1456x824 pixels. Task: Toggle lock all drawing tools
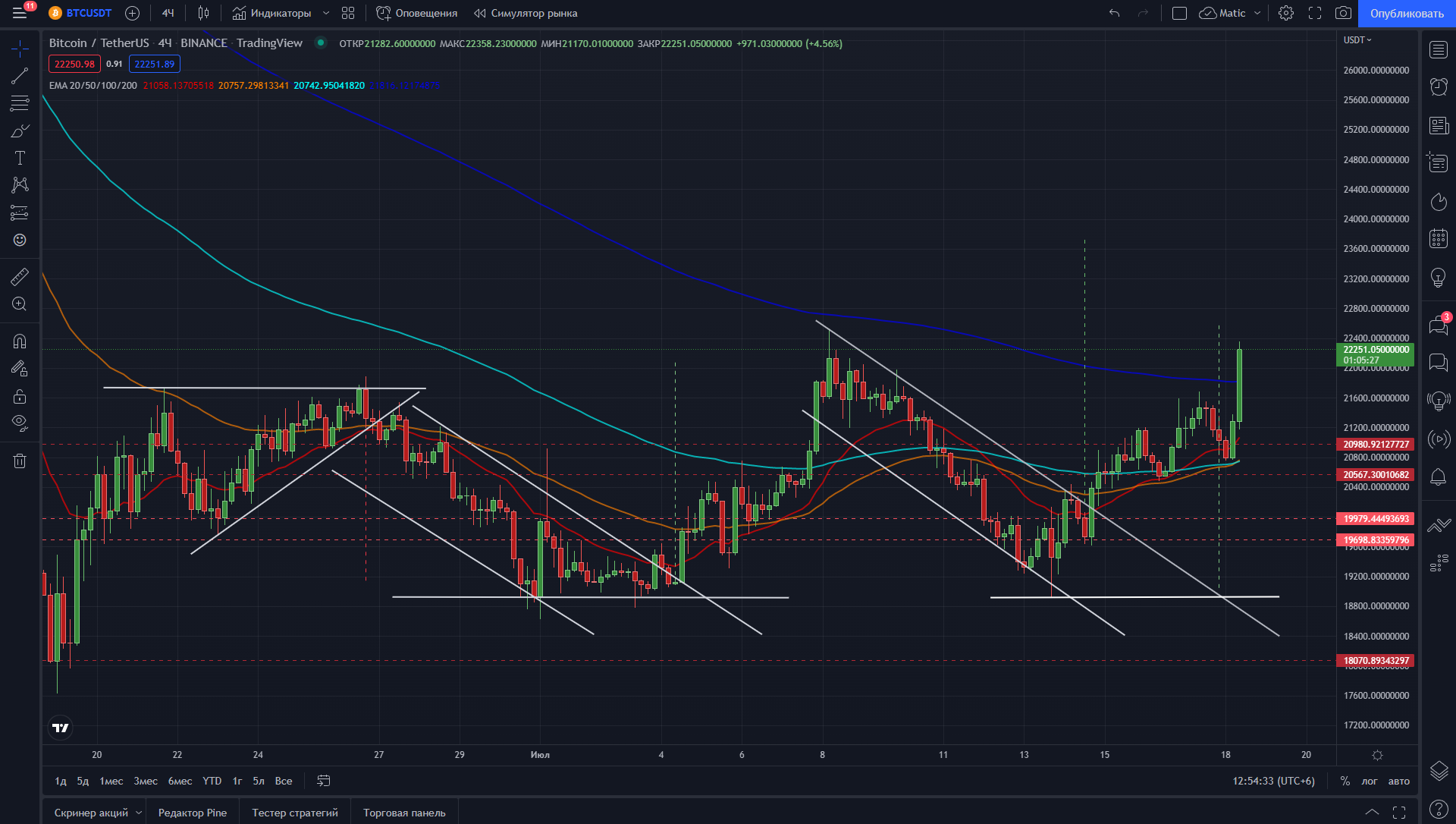coord(20,396)
